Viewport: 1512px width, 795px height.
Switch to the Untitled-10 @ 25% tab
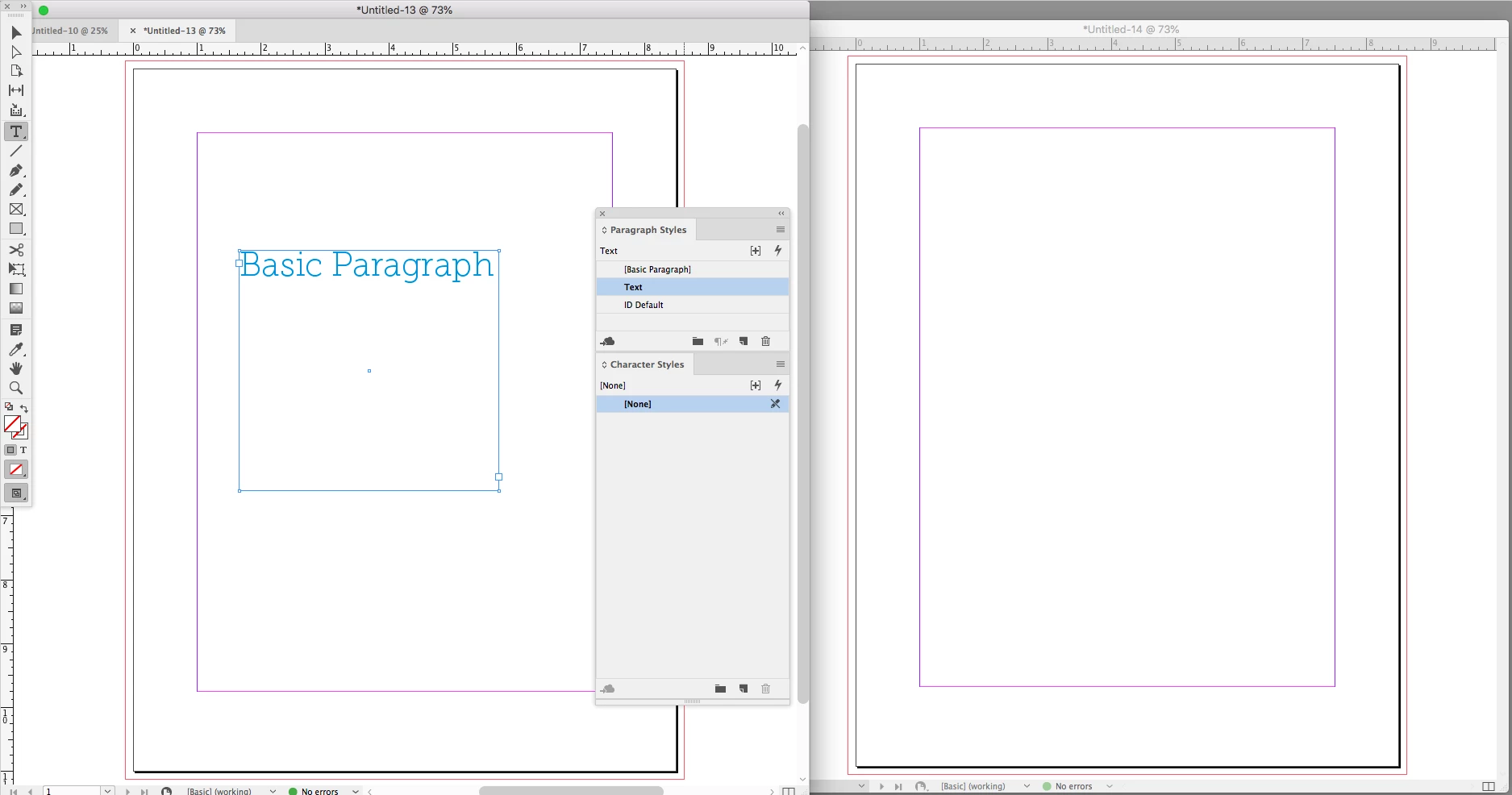coord(71,31)
